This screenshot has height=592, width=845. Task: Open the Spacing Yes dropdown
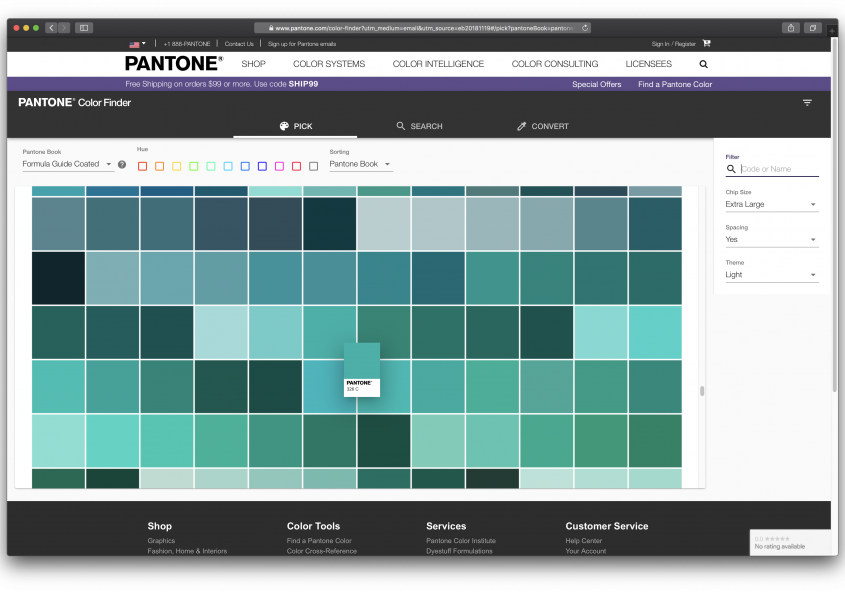click(771, 240)
